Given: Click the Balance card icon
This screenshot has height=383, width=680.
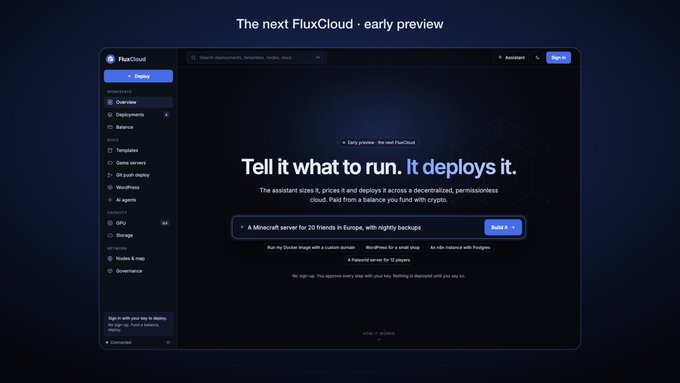Looking at the screenshot, I should [x=110, y=127].
